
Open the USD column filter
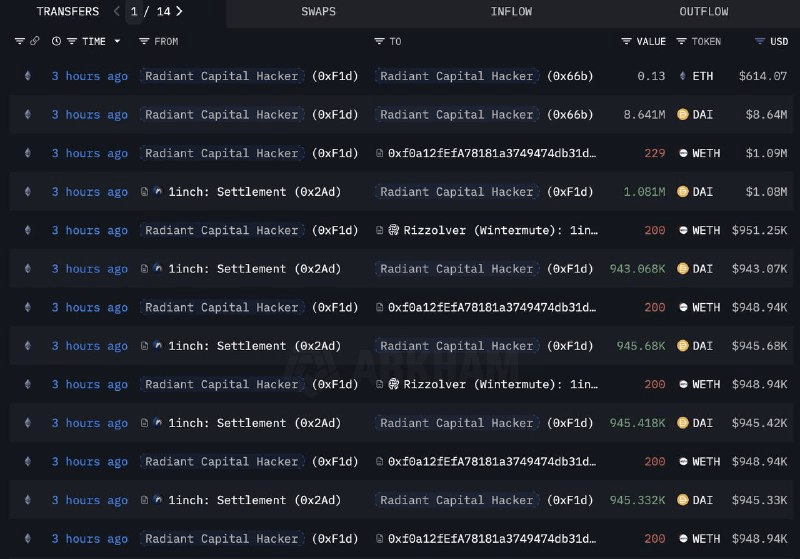(760, 41)
